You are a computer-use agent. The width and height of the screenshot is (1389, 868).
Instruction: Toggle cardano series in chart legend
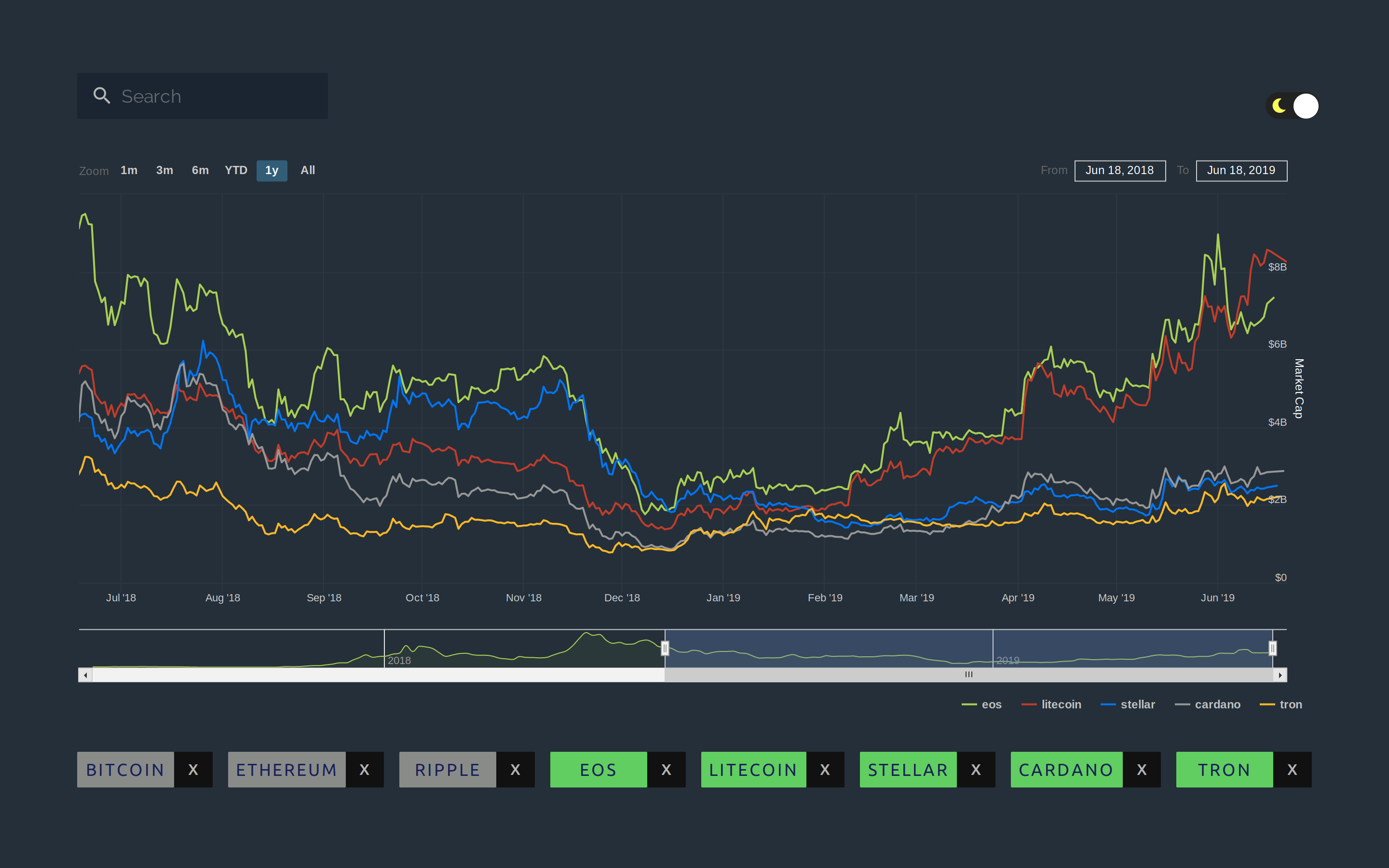(1208, 705)
